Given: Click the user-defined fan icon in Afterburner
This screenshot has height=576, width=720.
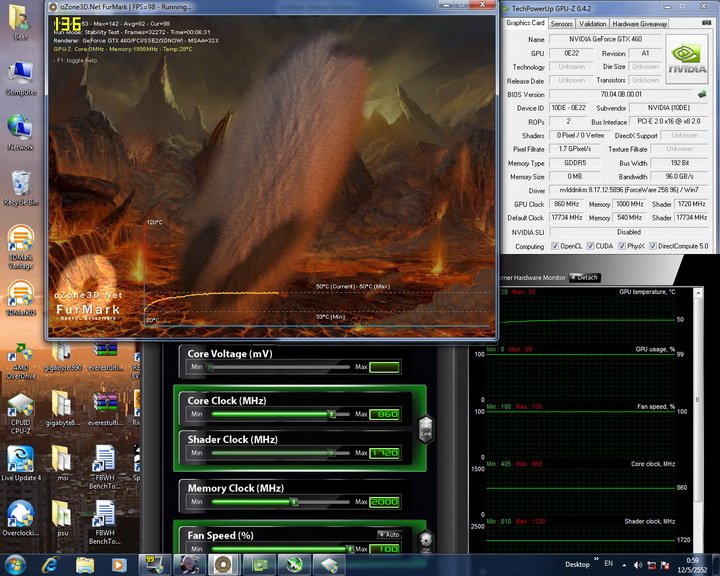Looking at the screenshot, I should [x=426, y=542].
